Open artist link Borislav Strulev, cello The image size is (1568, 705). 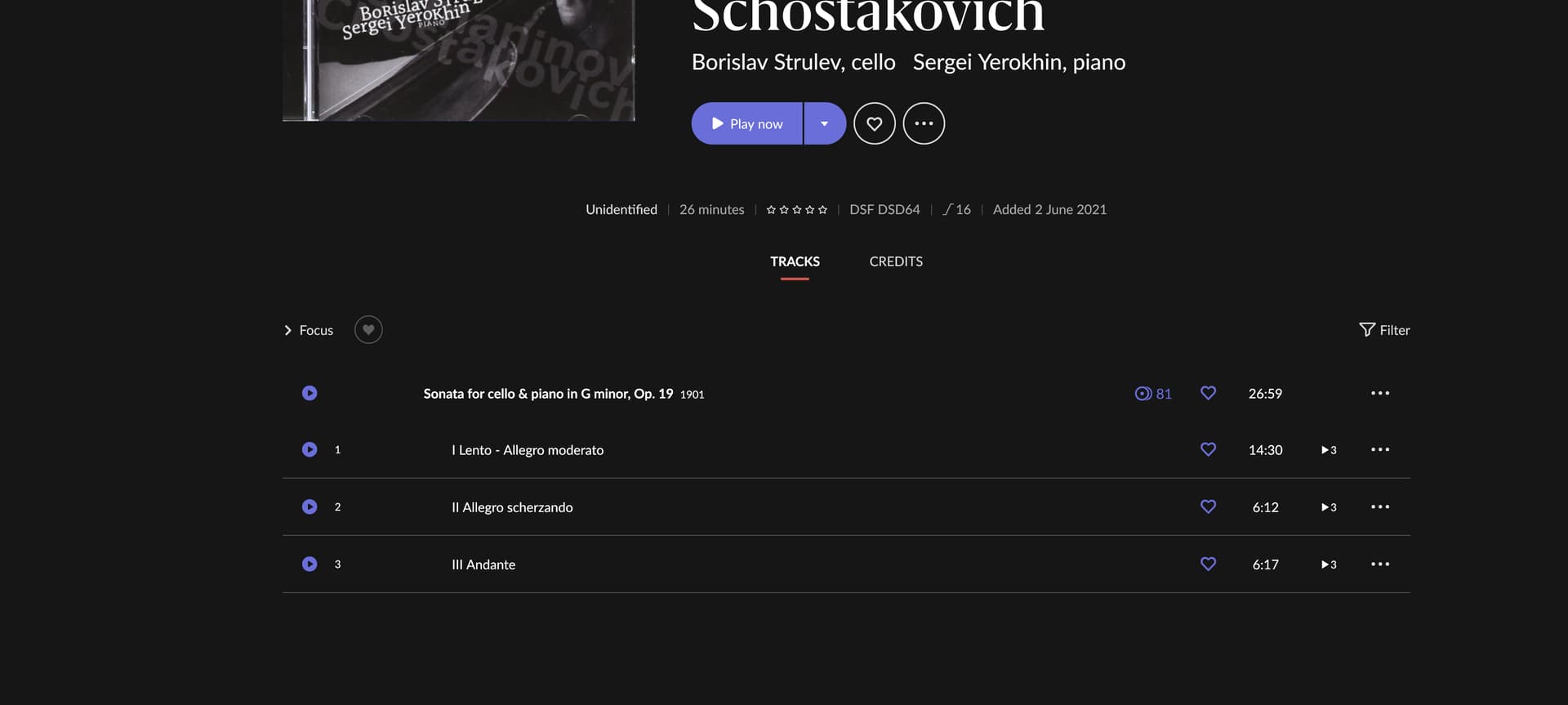click(x=794, y=62)
